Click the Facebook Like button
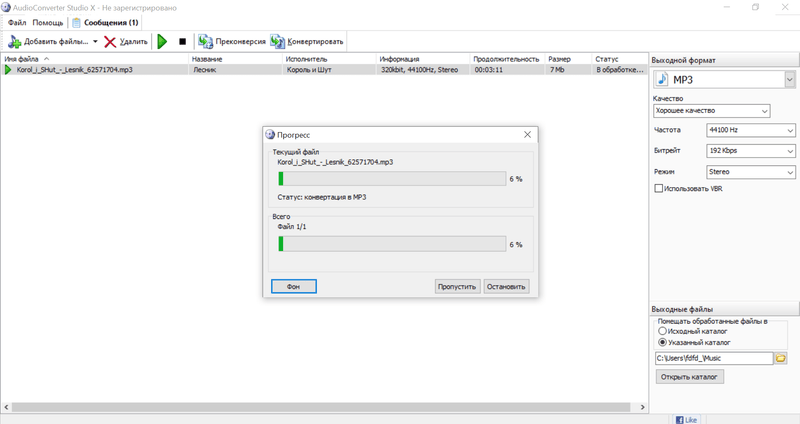 (686, 419)
